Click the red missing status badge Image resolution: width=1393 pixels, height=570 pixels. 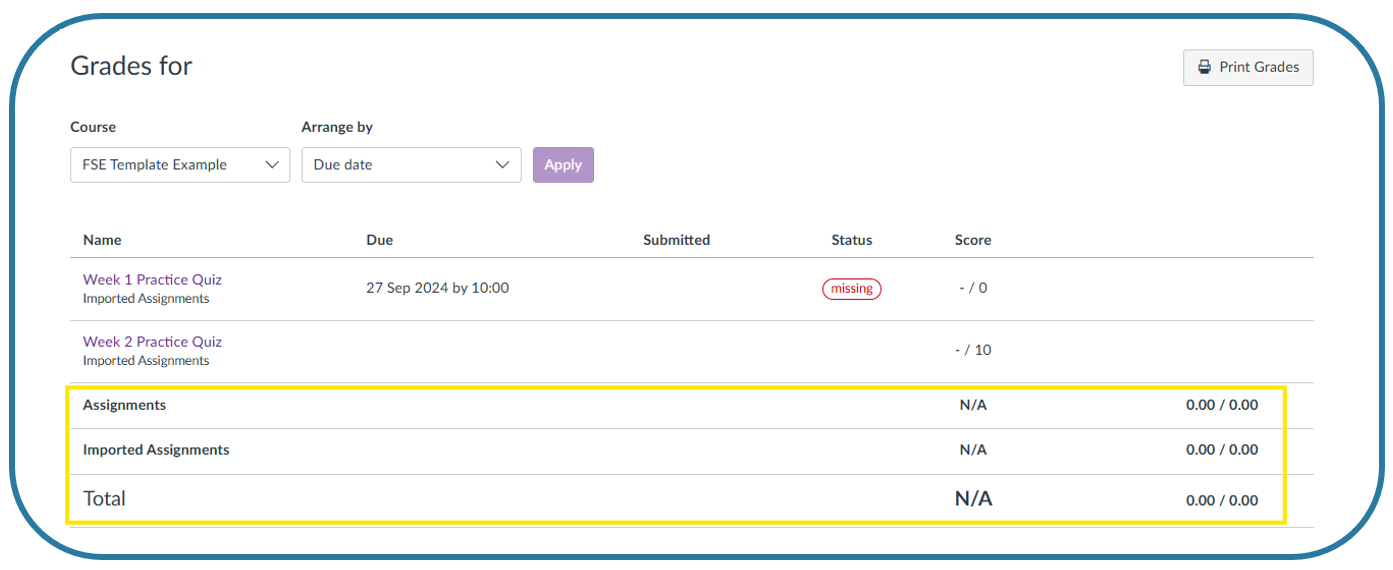tap(851, 289)
